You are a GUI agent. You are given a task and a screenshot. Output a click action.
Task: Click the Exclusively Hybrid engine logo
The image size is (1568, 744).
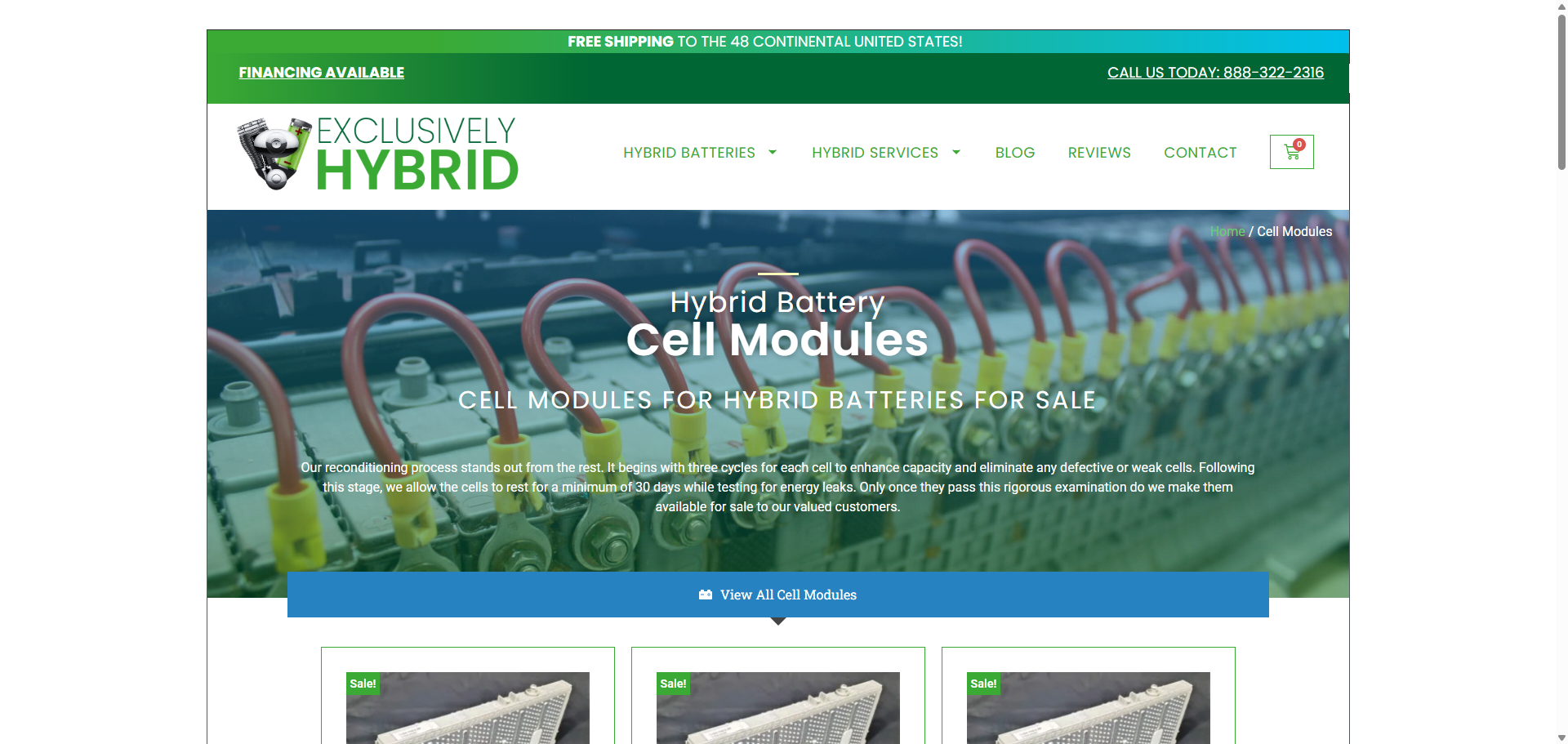274,154
